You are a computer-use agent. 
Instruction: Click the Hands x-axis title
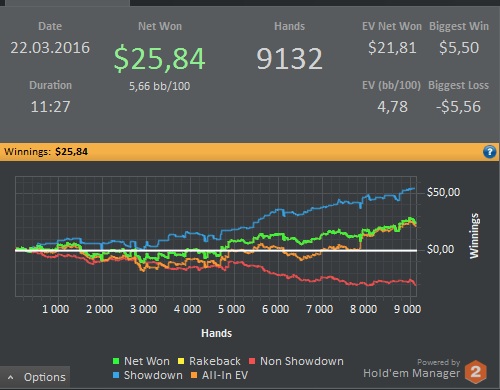tap(216, 333)
